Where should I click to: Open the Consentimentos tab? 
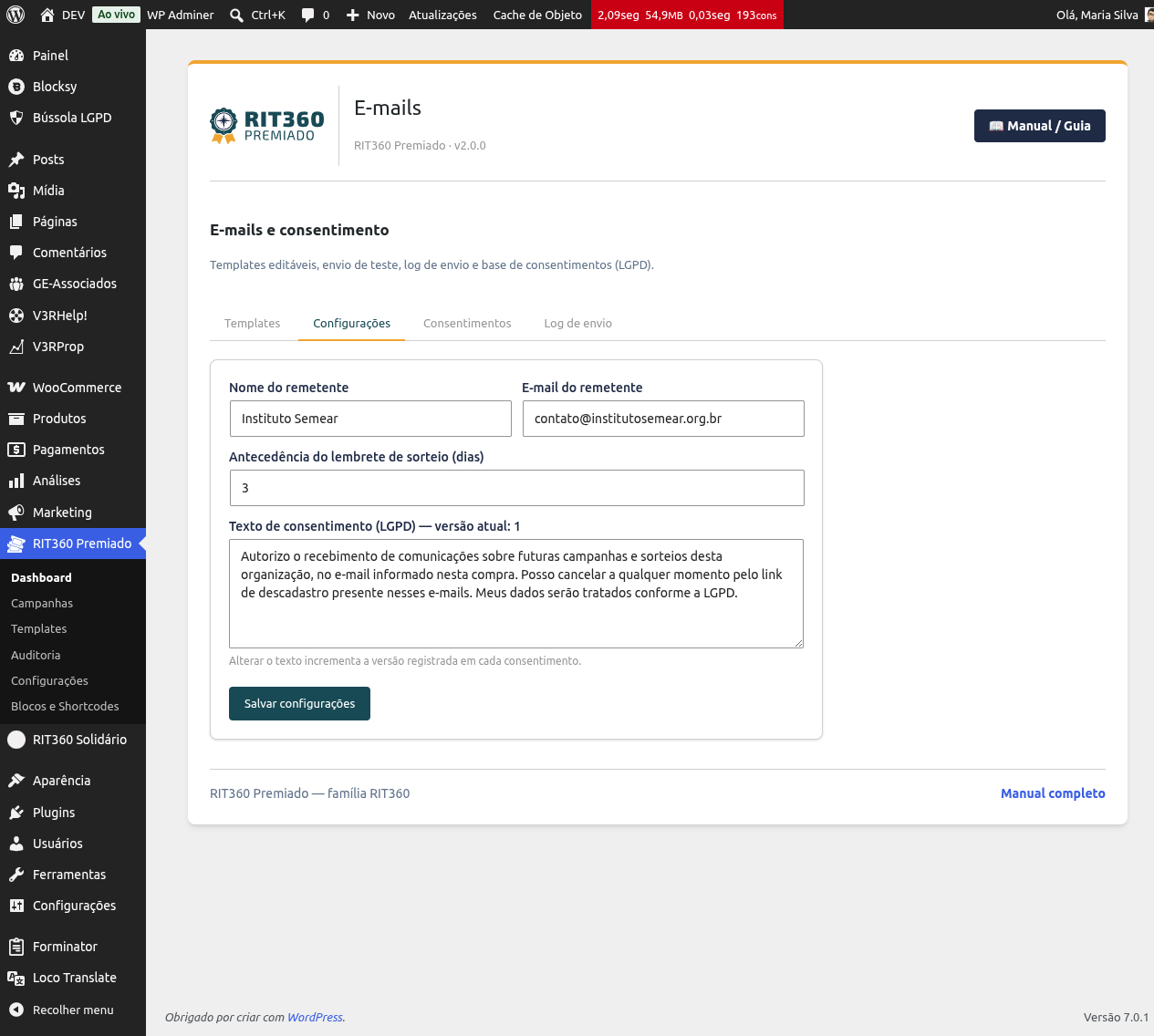(467, 324)
